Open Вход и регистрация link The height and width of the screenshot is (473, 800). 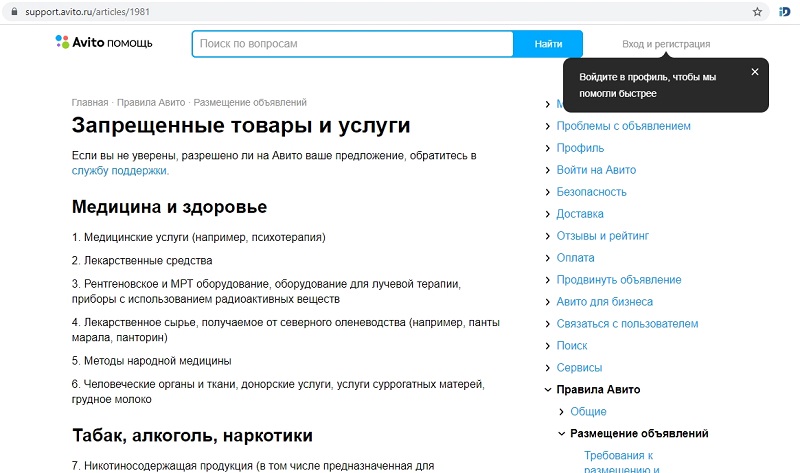pos(666,44)
